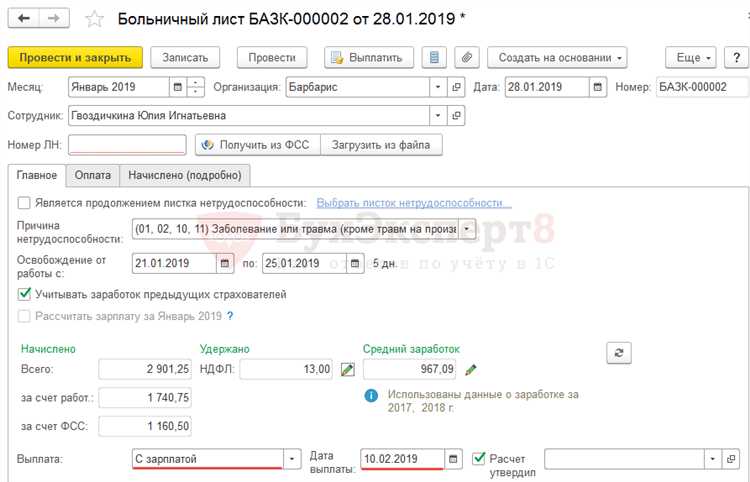Switch to the Главное tab

37,175
